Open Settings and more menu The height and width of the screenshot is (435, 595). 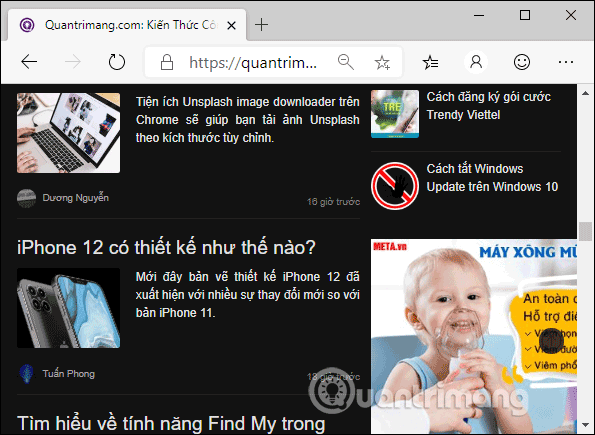click(566, 62)
